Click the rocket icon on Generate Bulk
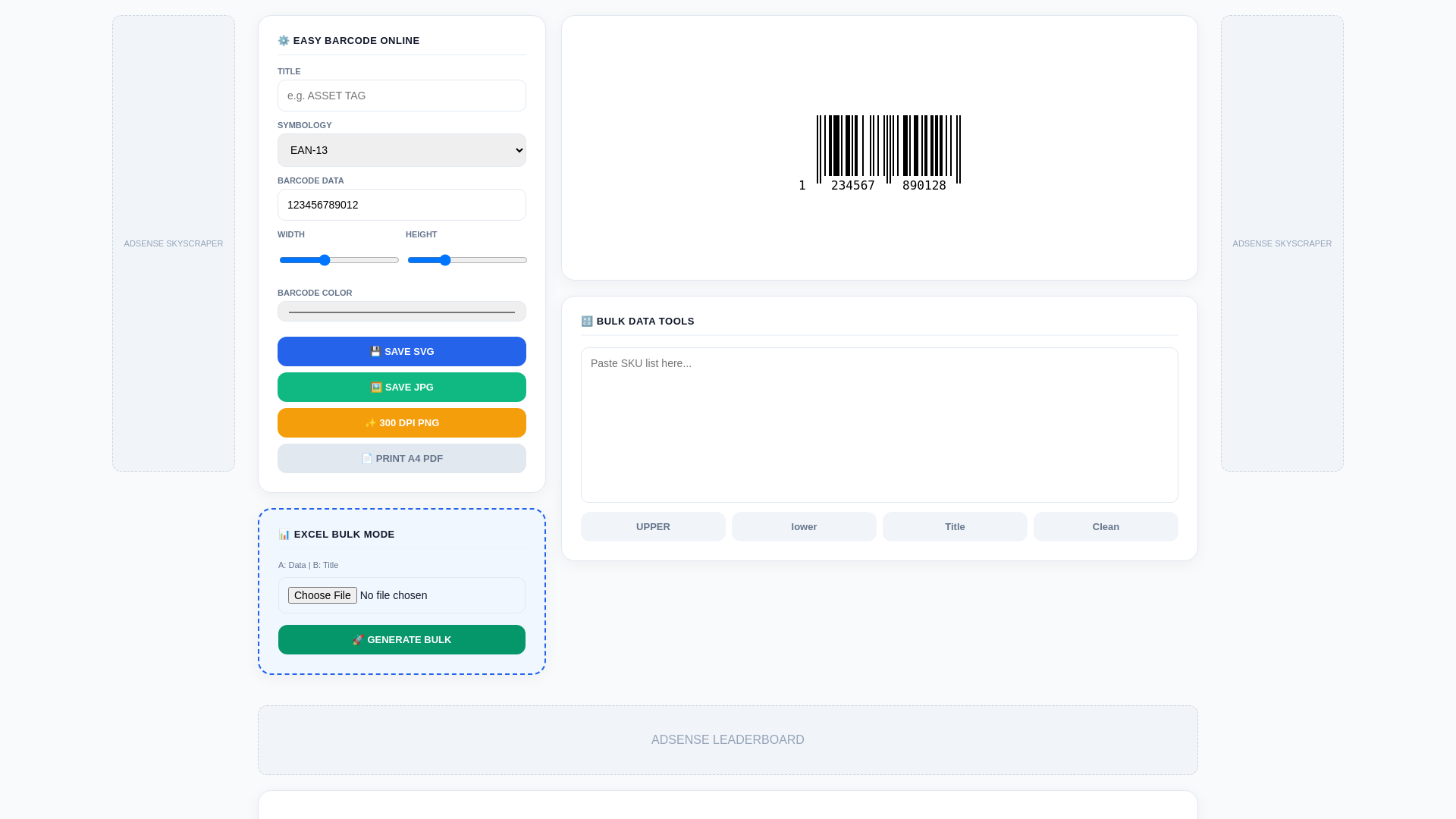This screenshot has height=819, width=1456. tap(358, 640)
